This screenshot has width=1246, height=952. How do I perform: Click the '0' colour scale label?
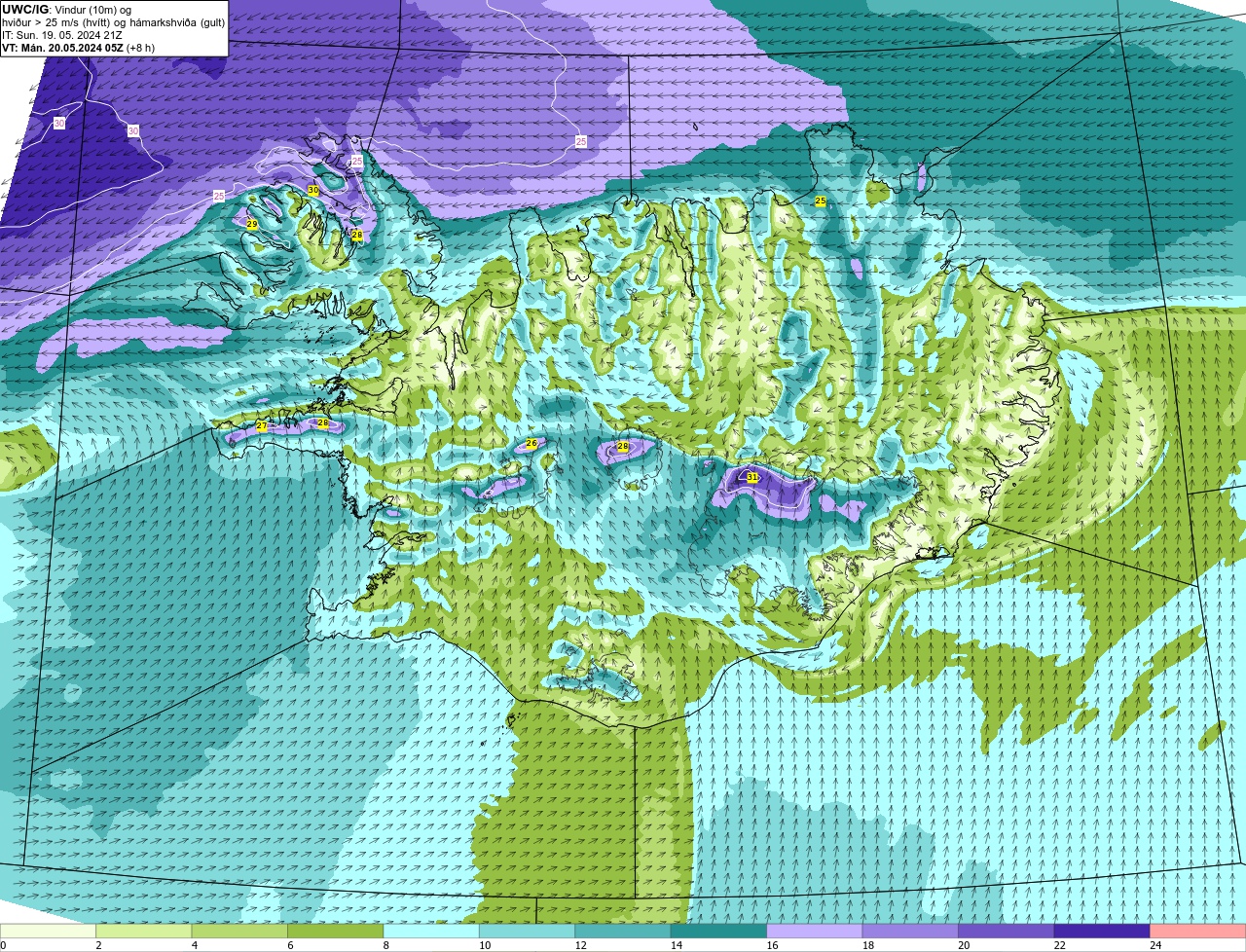(x=3, y=945)
